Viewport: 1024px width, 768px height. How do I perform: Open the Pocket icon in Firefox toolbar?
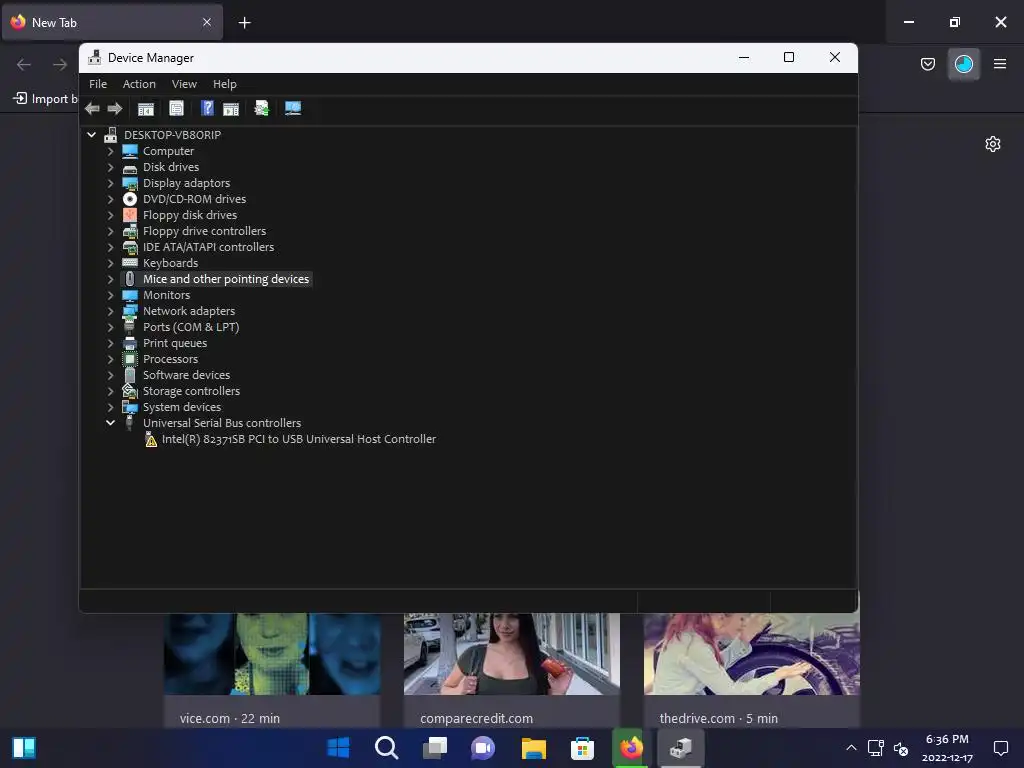pyautogui.click(x=927, y=64)
